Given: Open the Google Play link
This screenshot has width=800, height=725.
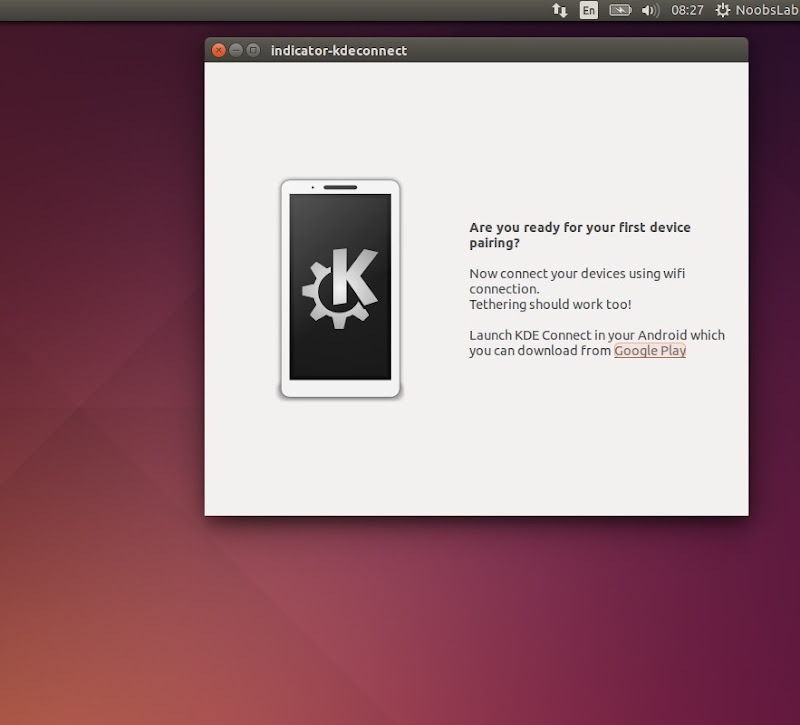Looking at the screenshot, I should click(x=649, y=351).
